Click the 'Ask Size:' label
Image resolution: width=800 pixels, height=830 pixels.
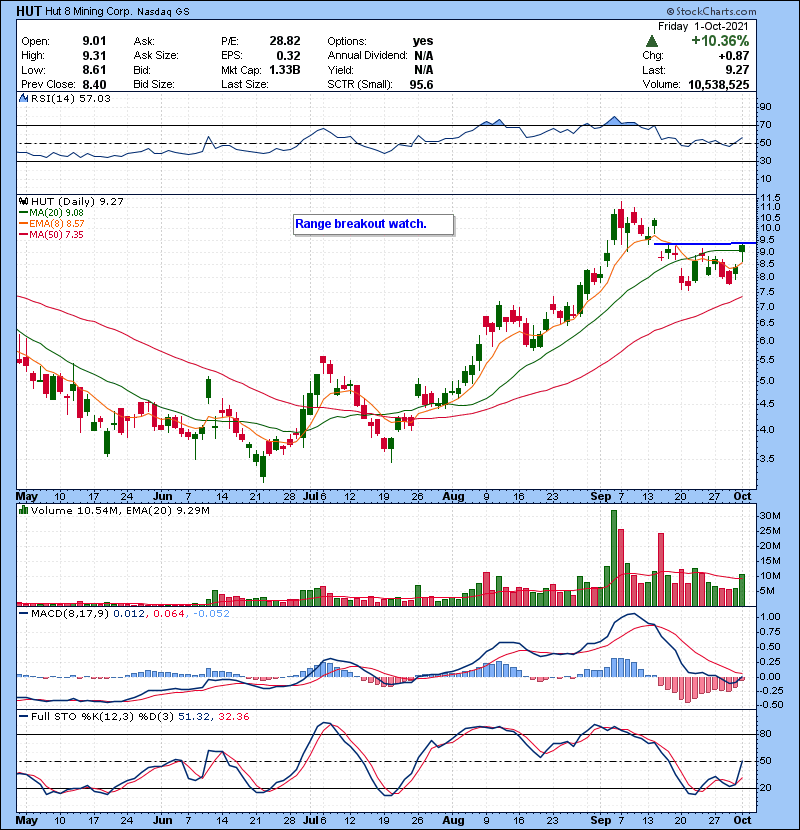pos(156,56)
